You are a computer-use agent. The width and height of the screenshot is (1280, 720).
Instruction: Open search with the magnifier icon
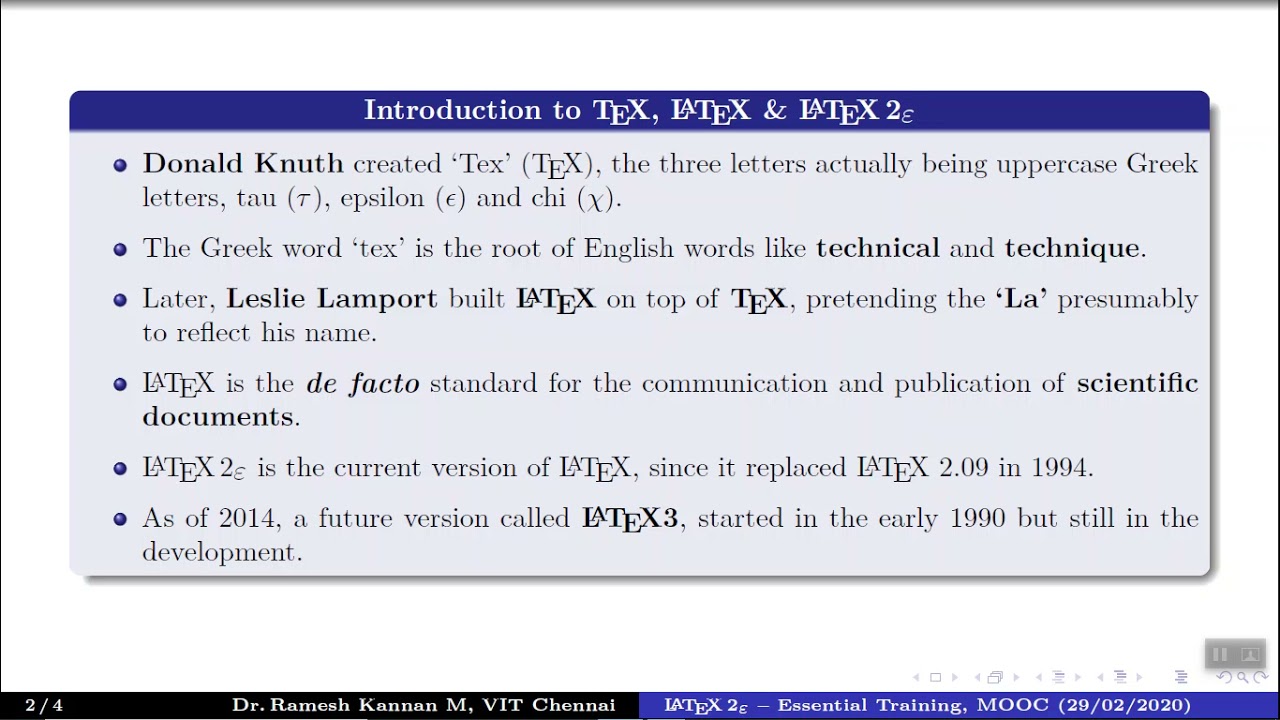click(x=1243, y=677)
